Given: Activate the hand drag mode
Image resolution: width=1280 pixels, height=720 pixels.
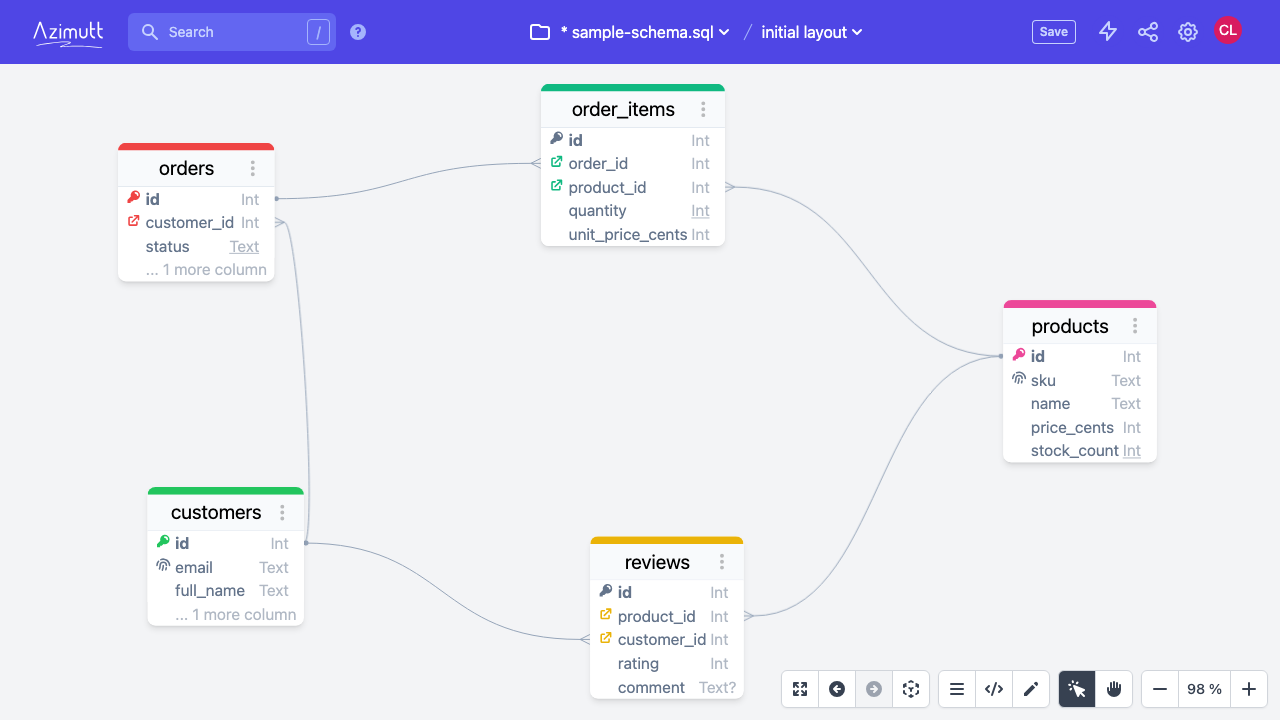Looking at the screenshot, I should click(x=1114, y=689).
